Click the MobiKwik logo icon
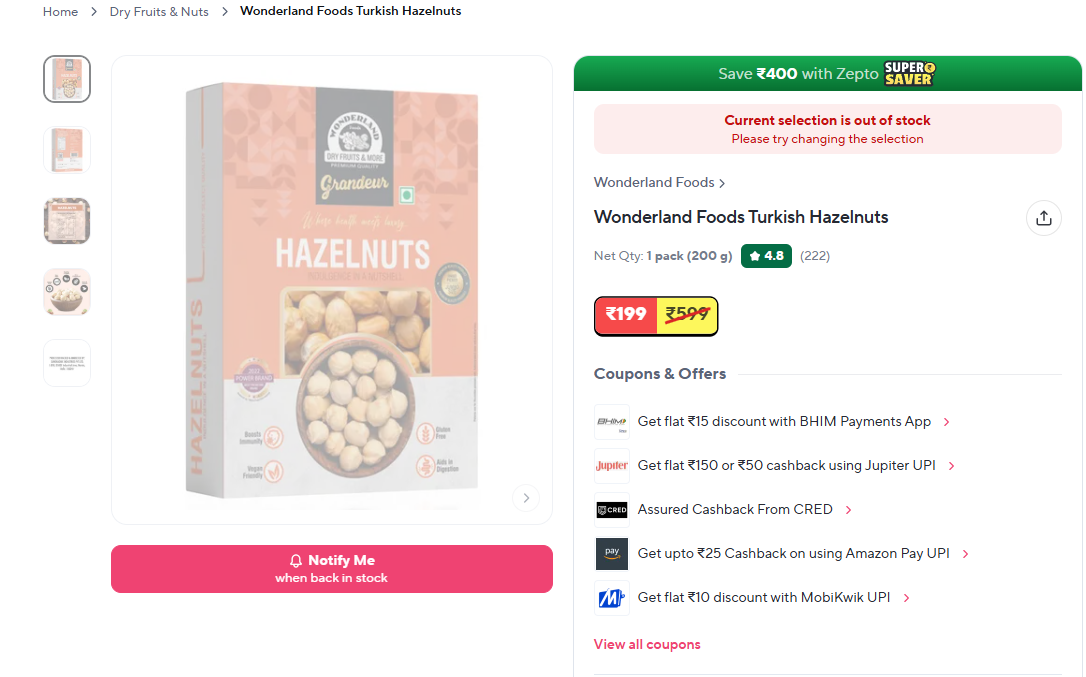This screenshot has width=1086, height=677. [611, 598]
